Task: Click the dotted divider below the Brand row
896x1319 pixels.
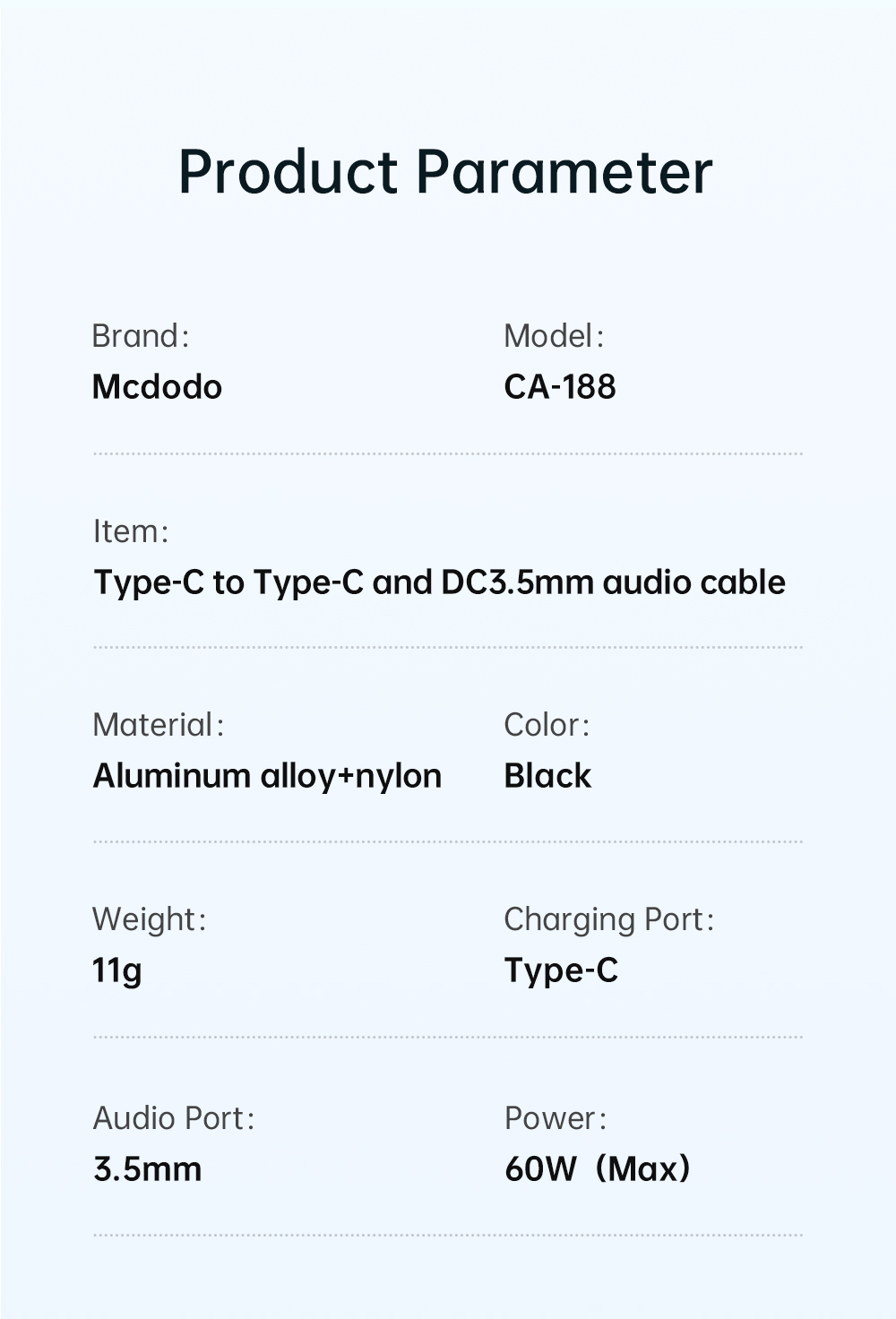Action: click(448, 454)
